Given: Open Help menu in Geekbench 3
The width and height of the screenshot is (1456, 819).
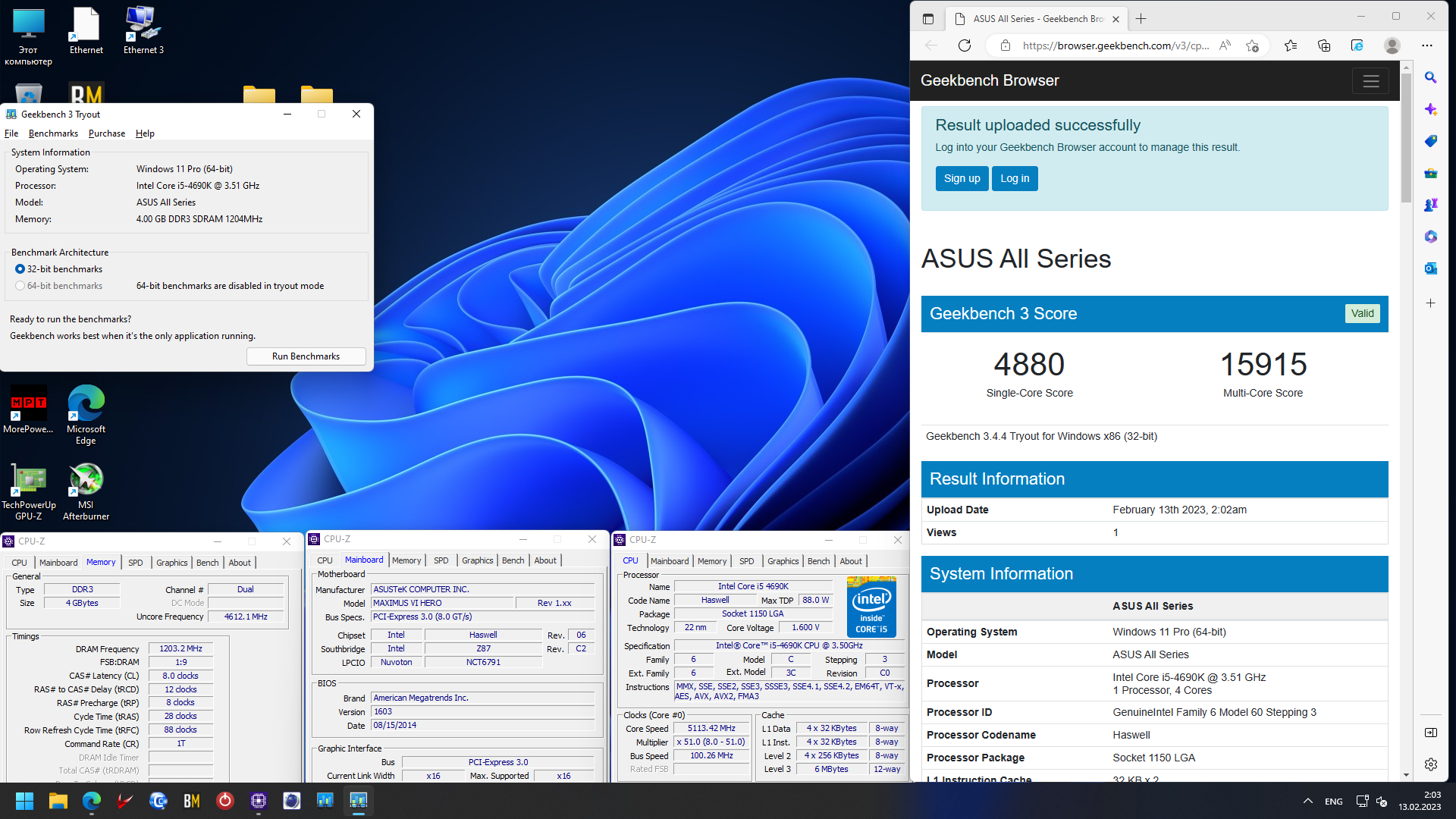Looking at the screenshot, I should point(145,133).
